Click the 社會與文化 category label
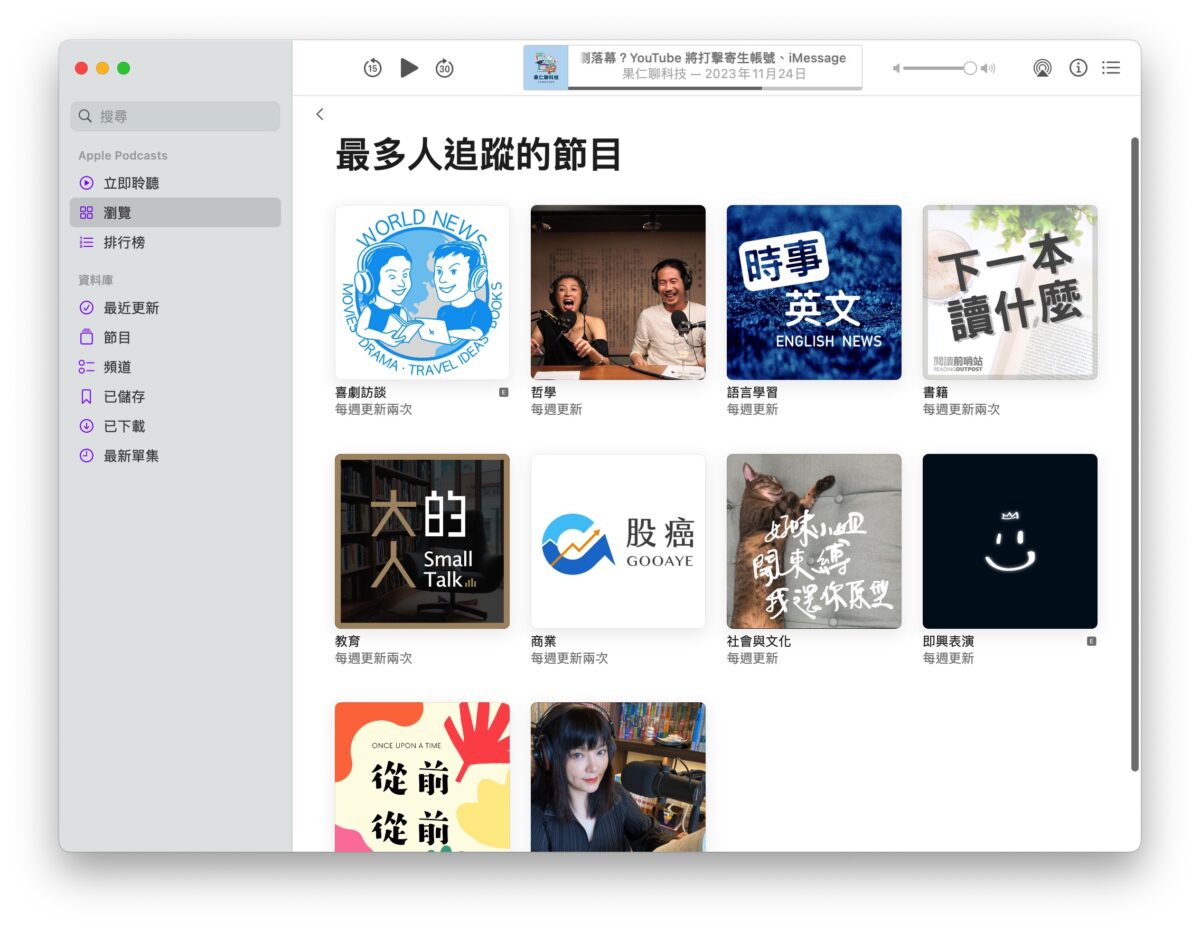The height and width of the screenshot is (930, 1200). click(x=759, y=642)
